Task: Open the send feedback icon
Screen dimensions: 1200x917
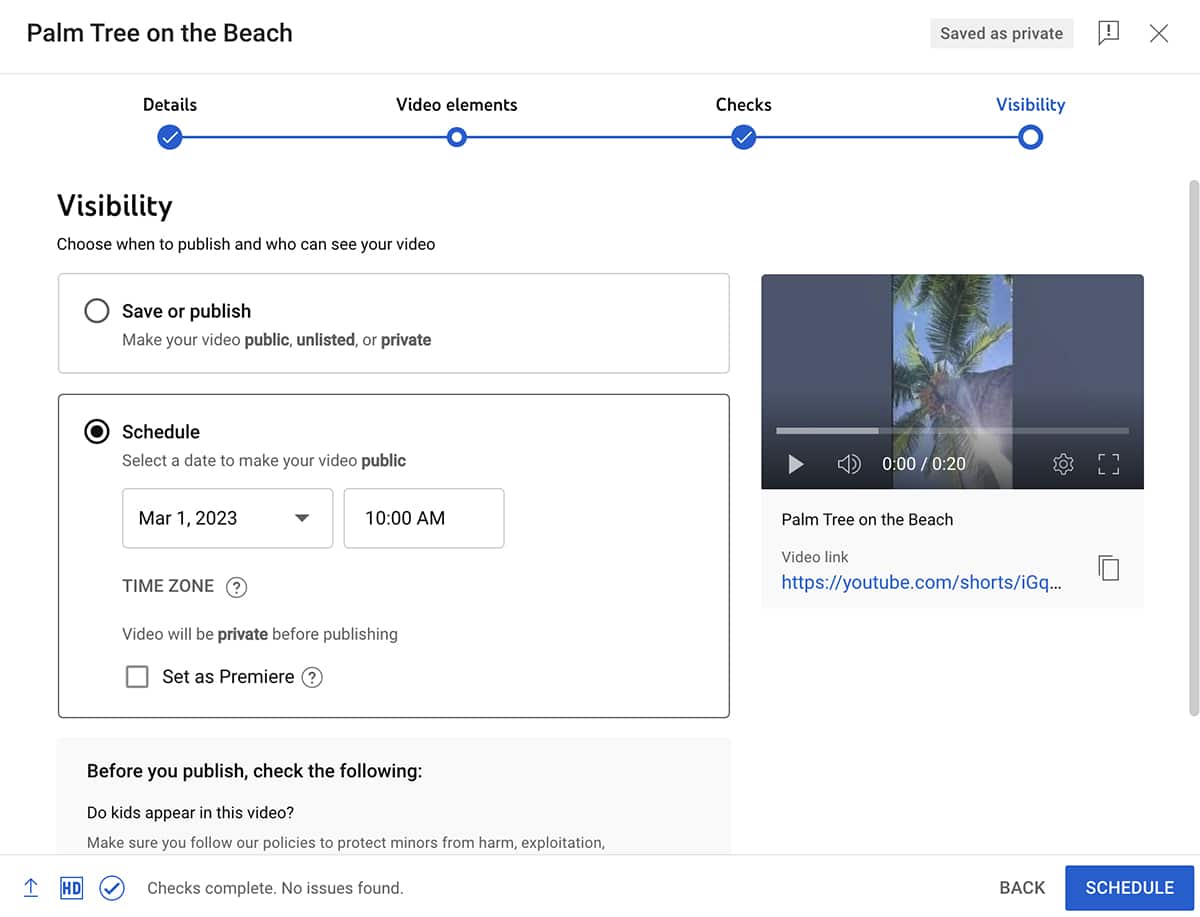Action: click(x=1108, y=33)
